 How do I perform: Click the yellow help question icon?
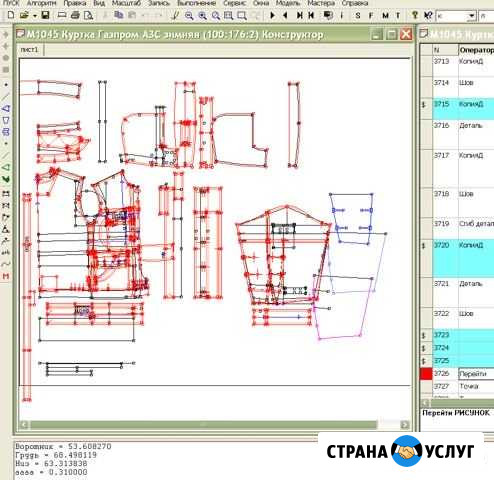[415, 15]
